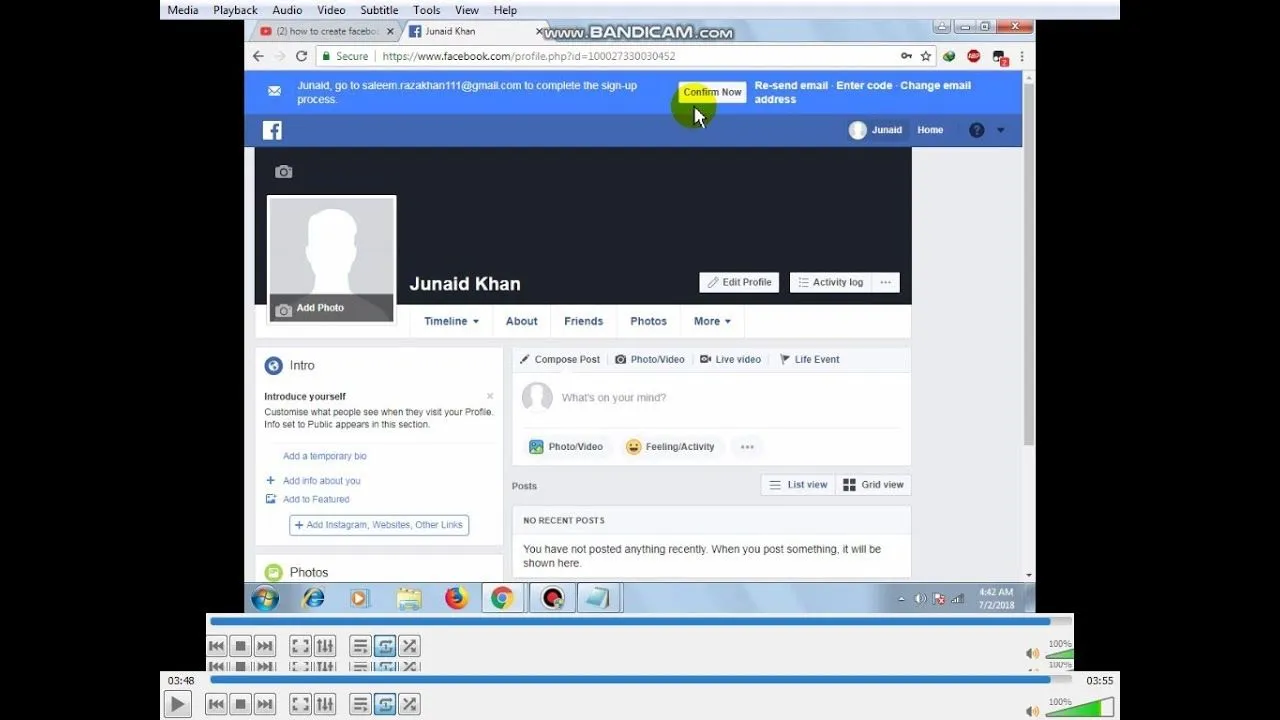The image size is (1280, 720).
Task: Open the Subtitle menu
Action: pyautogui.click(x=379, y=10)
